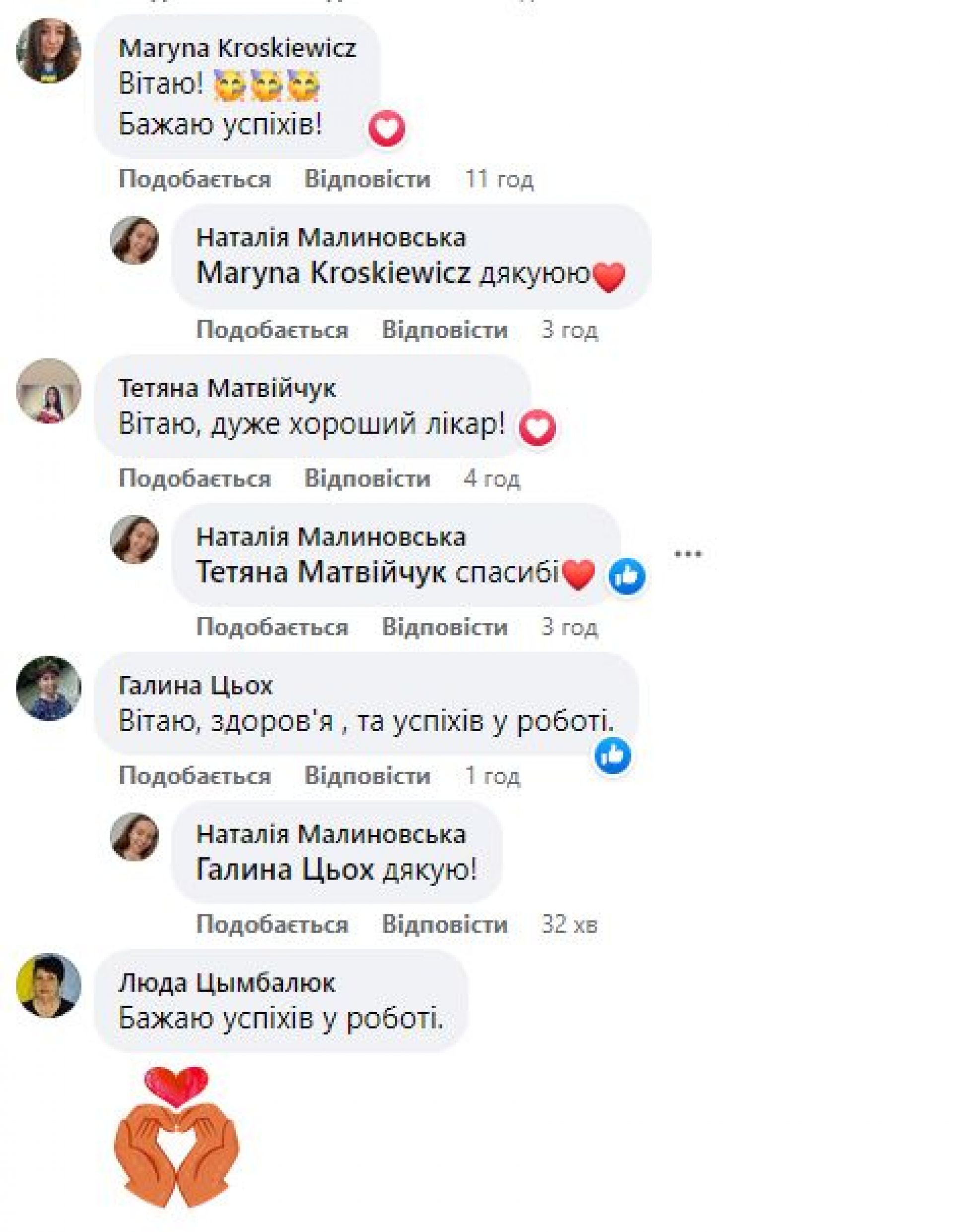Click the '11 год' timestamp

tap(499, 179)
